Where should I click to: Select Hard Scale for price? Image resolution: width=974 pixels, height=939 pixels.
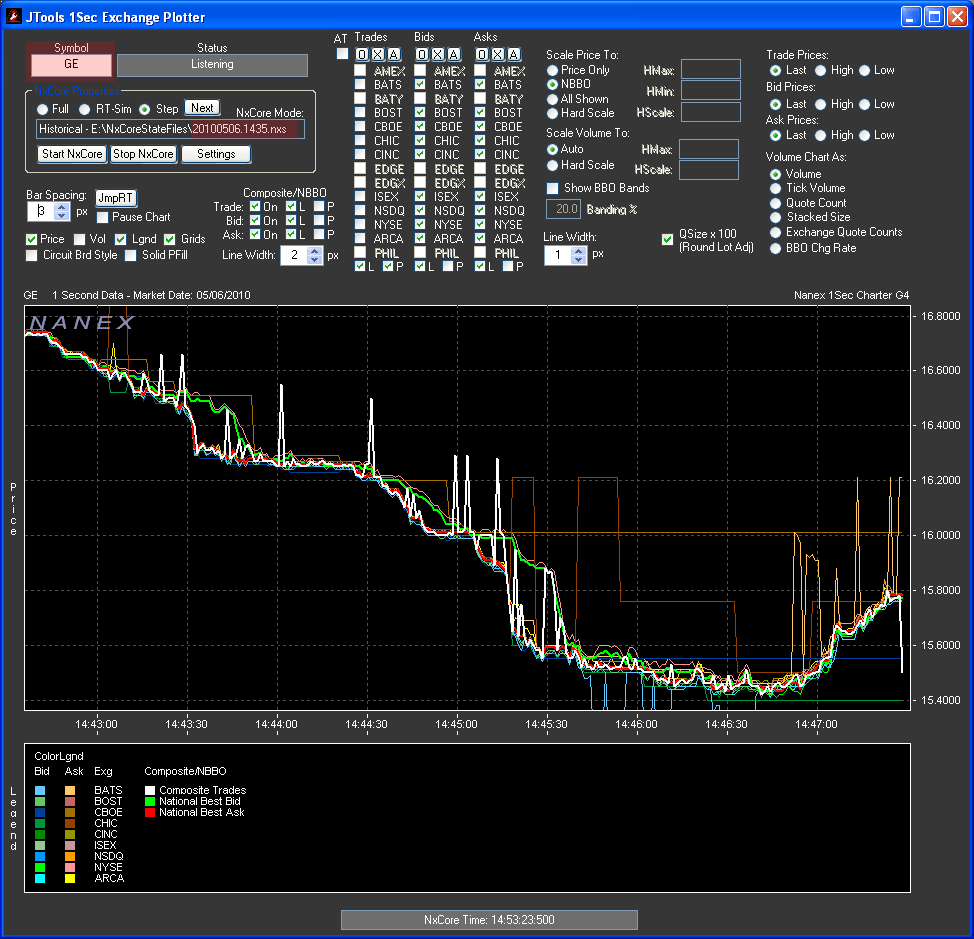click(x=552, y=114)
